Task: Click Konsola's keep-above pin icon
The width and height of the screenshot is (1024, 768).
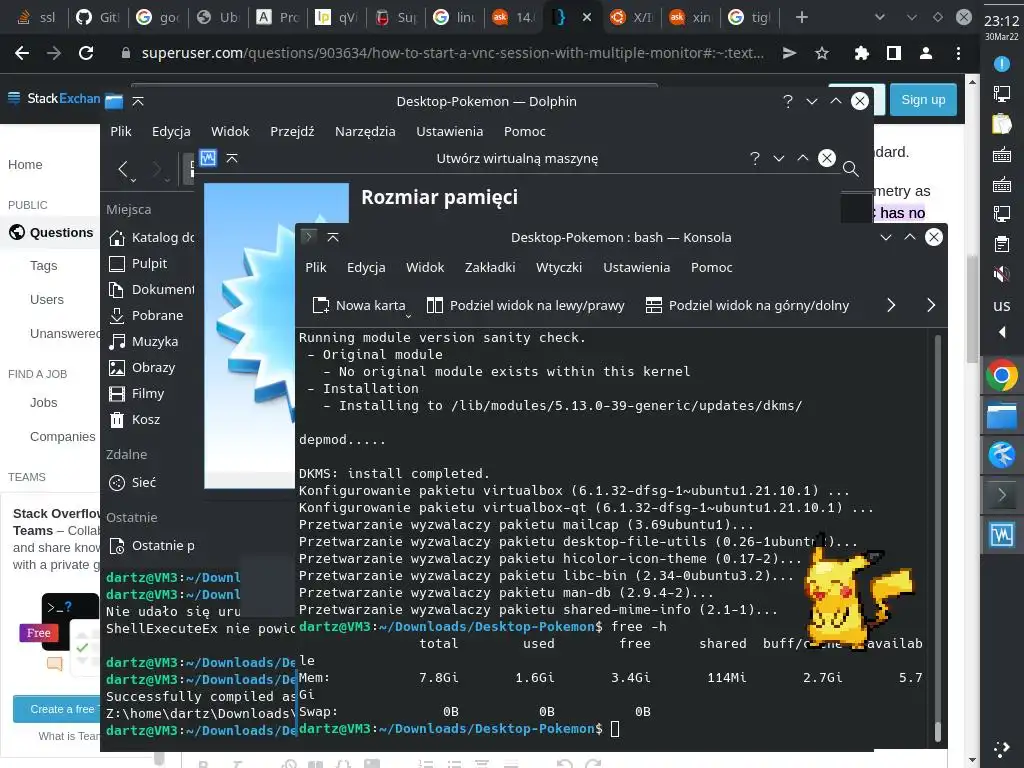Action: tap(333, 237)
